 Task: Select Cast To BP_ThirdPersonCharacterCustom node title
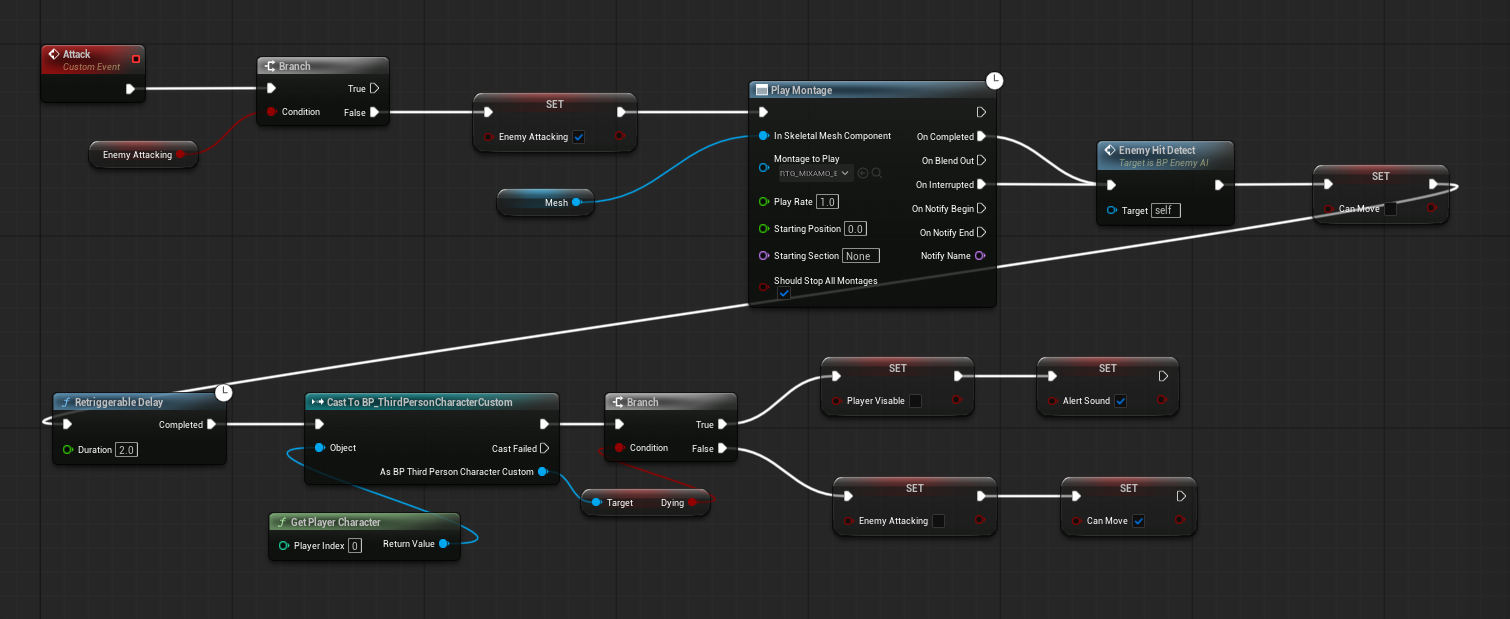pyautogui.click(x=419, y=402)
